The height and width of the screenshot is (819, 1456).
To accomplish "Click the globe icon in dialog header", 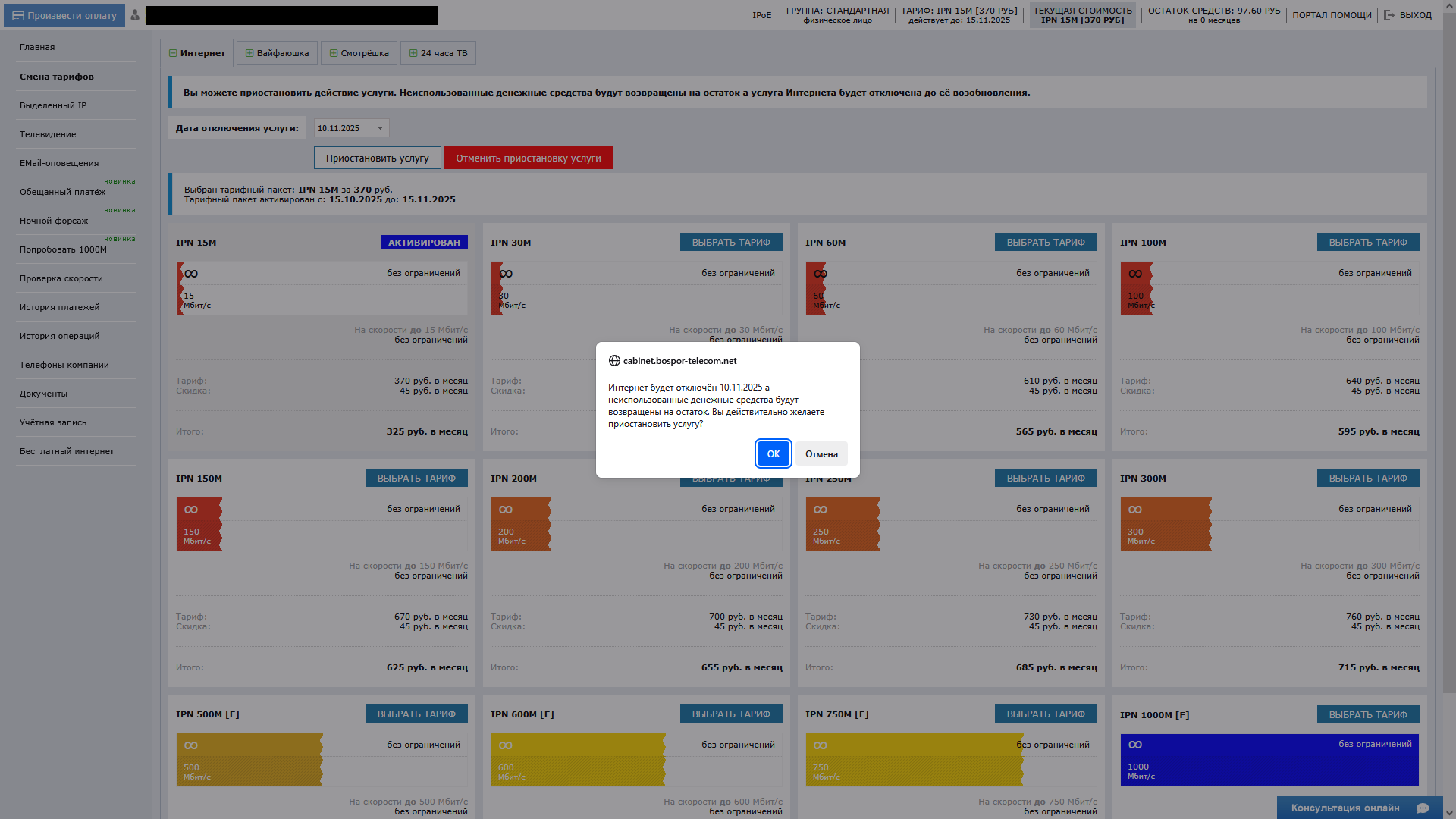I will [x=614, y=361].
